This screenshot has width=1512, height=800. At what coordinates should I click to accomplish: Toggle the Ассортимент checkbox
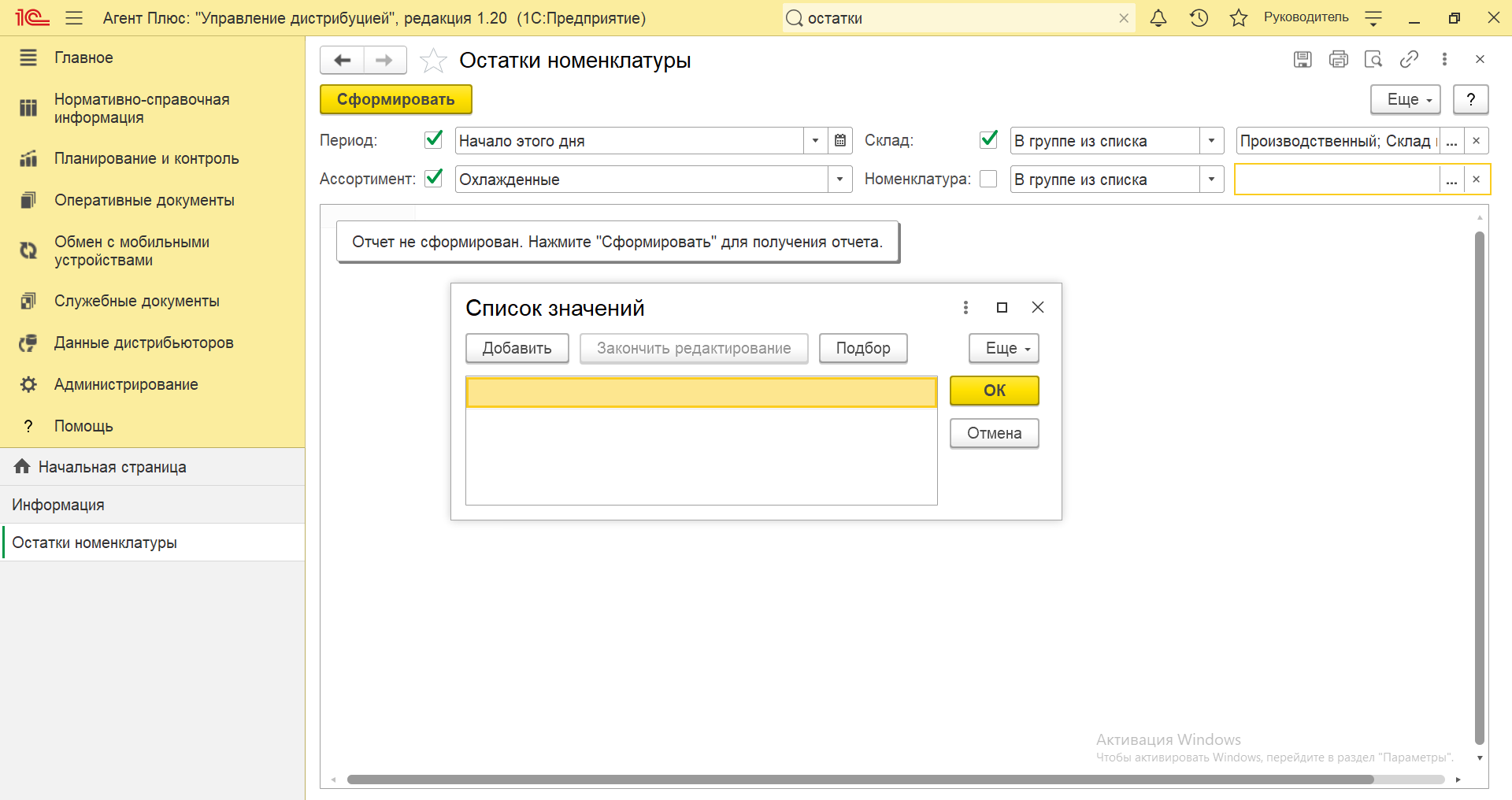433,178
